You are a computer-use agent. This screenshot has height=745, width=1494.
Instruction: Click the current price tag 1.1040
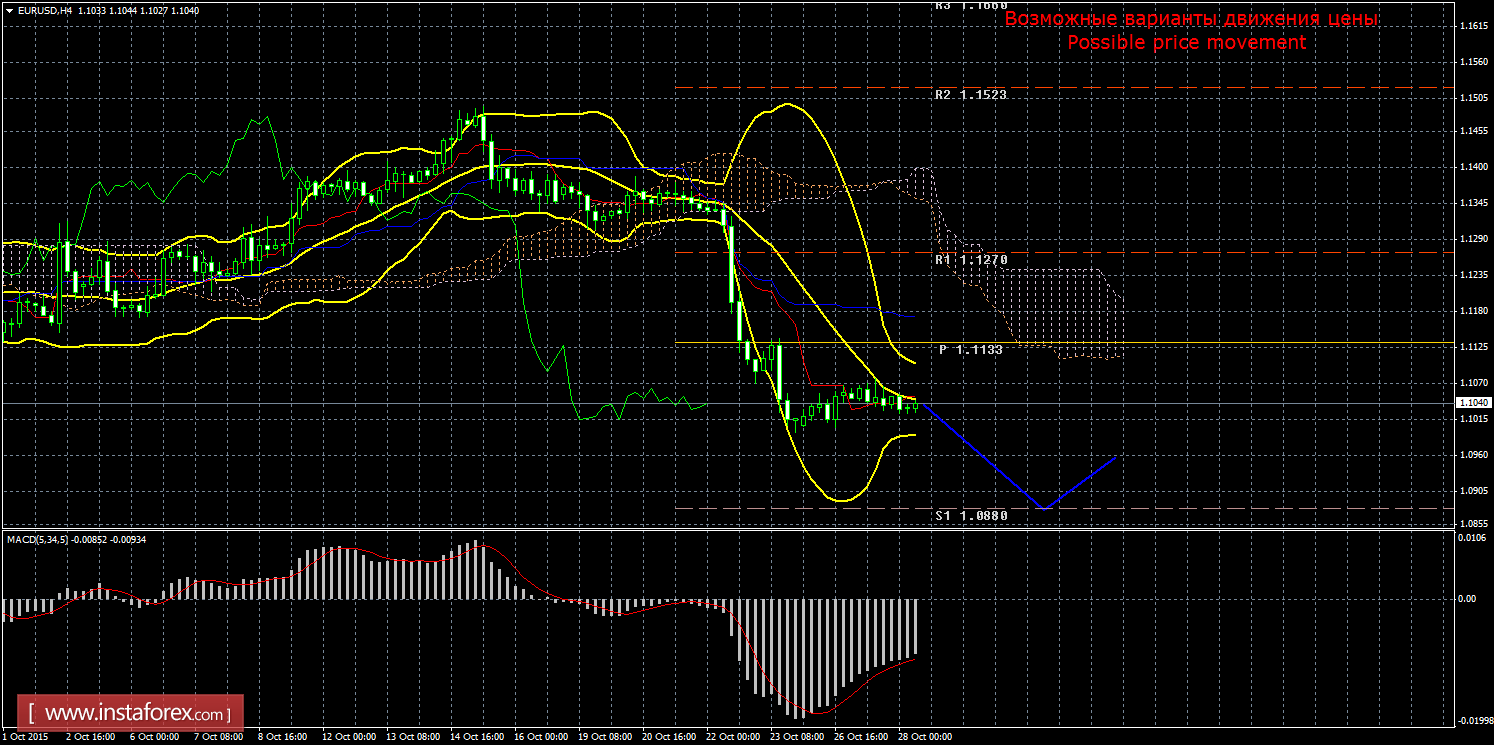1473,402
